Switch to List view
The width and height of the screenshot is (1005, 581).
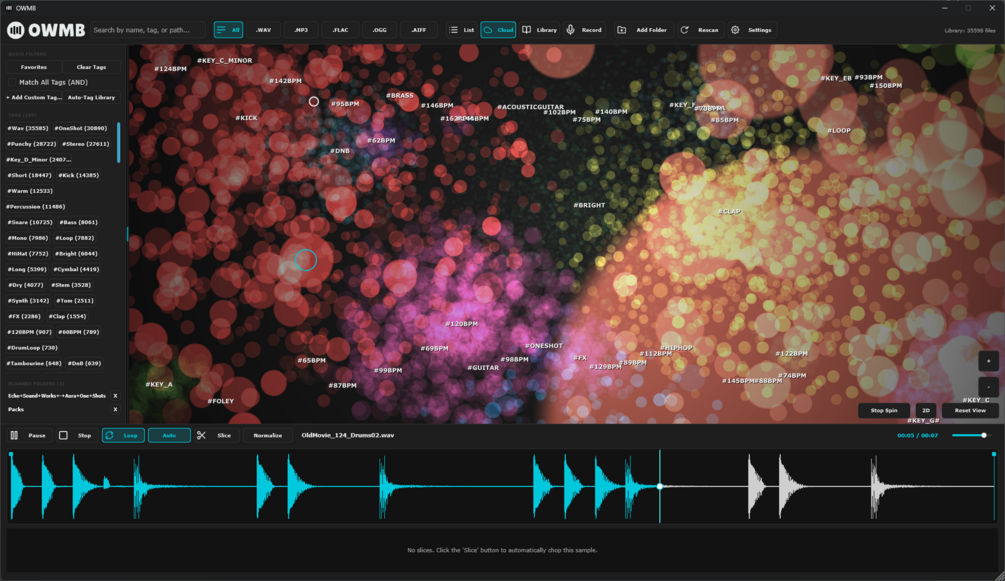pos(462,30)
